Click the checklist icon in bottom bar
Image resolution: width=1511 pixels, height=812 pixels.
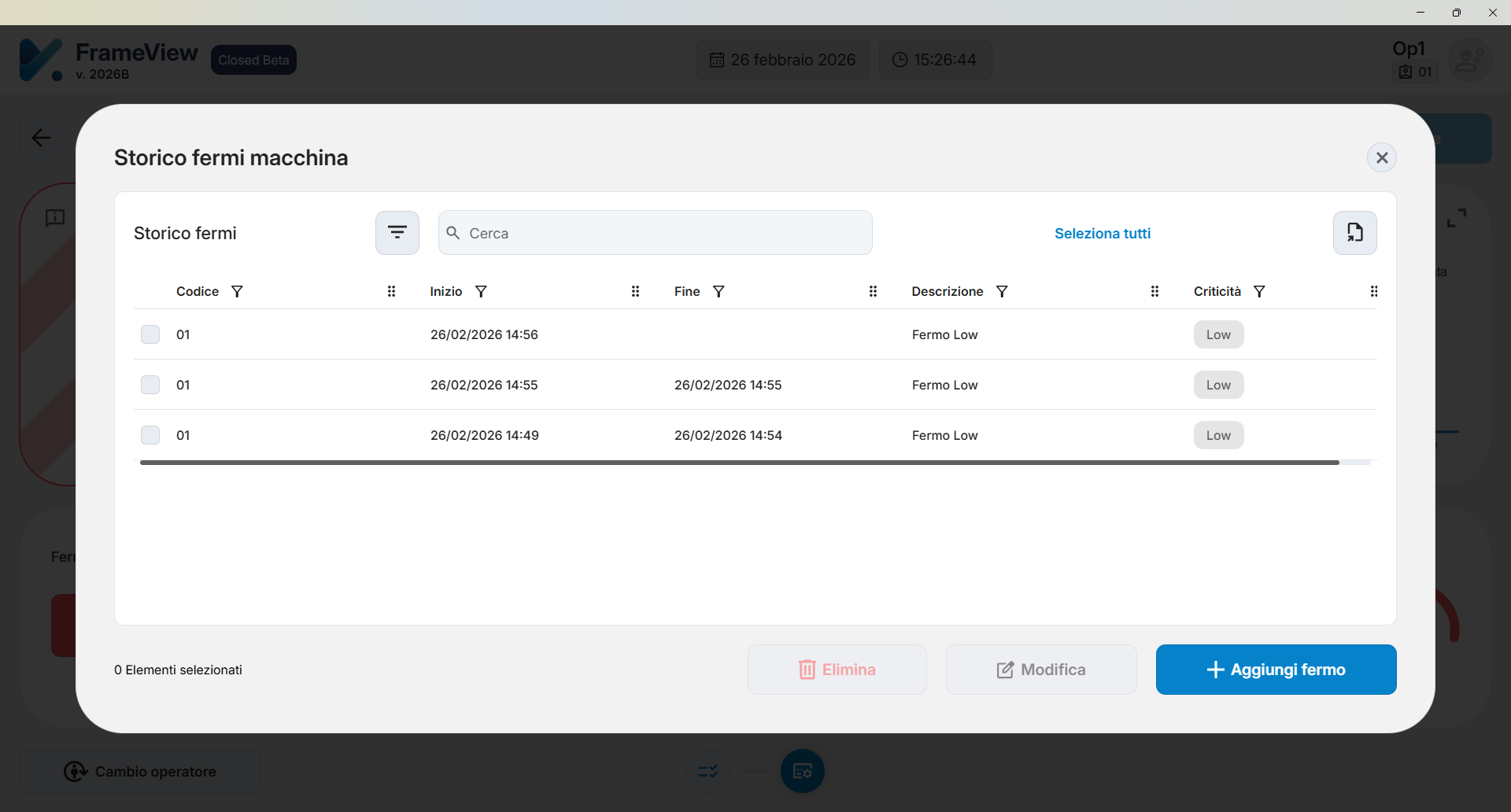pos(708,771)
